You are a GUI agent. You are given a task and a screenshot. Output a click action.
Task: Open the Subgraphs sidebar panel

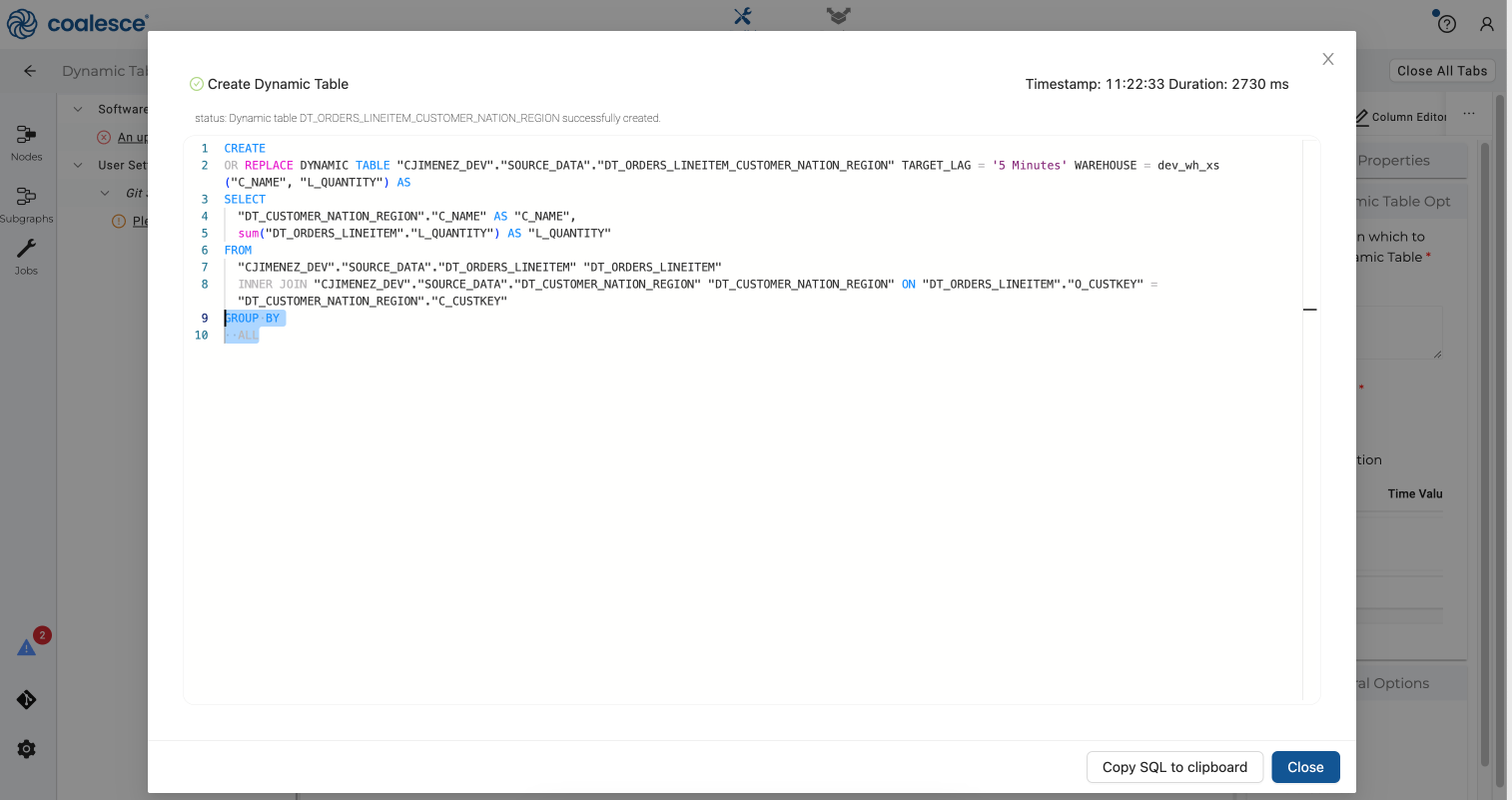coord(27,204)
